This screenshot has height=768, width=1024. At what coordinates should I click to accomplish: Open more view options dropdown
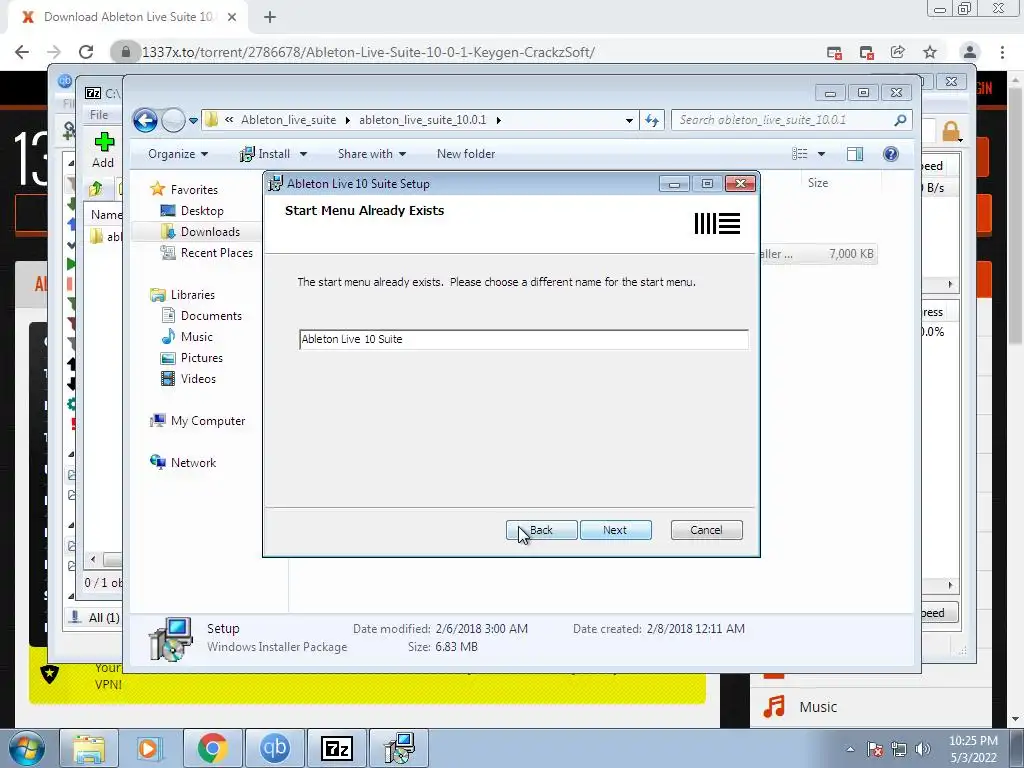[x=822, y=154]
